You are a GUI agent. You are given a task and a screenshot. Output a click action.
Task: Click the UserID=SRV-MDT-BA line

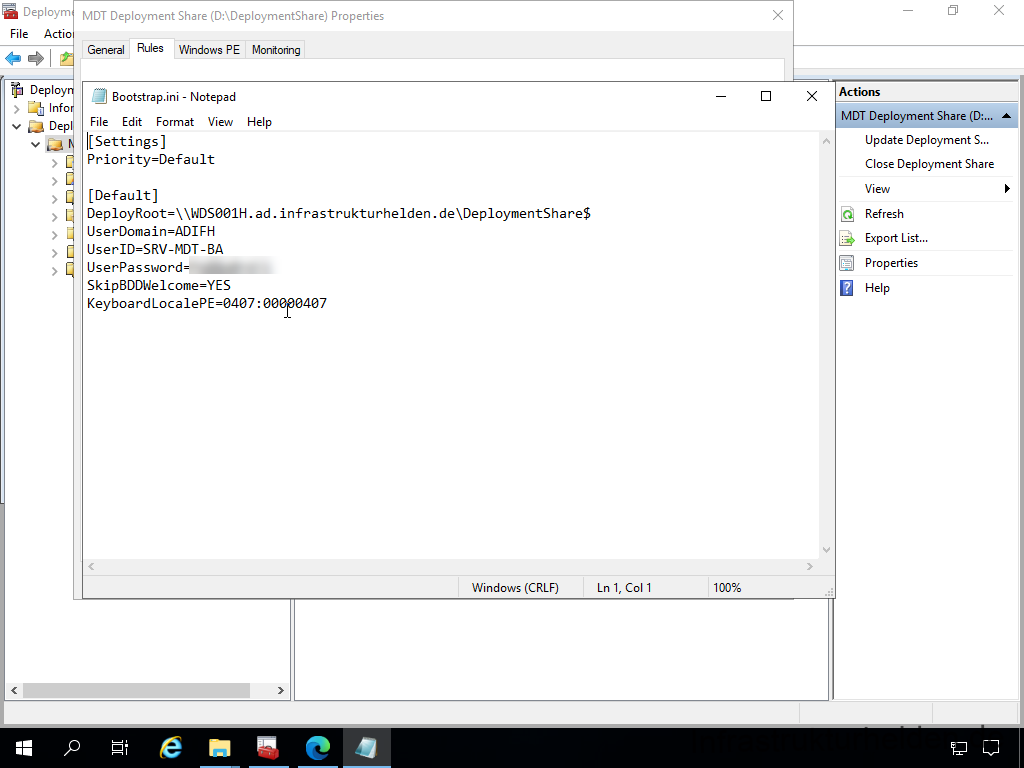pyautogui.click(x=155, y=249)
